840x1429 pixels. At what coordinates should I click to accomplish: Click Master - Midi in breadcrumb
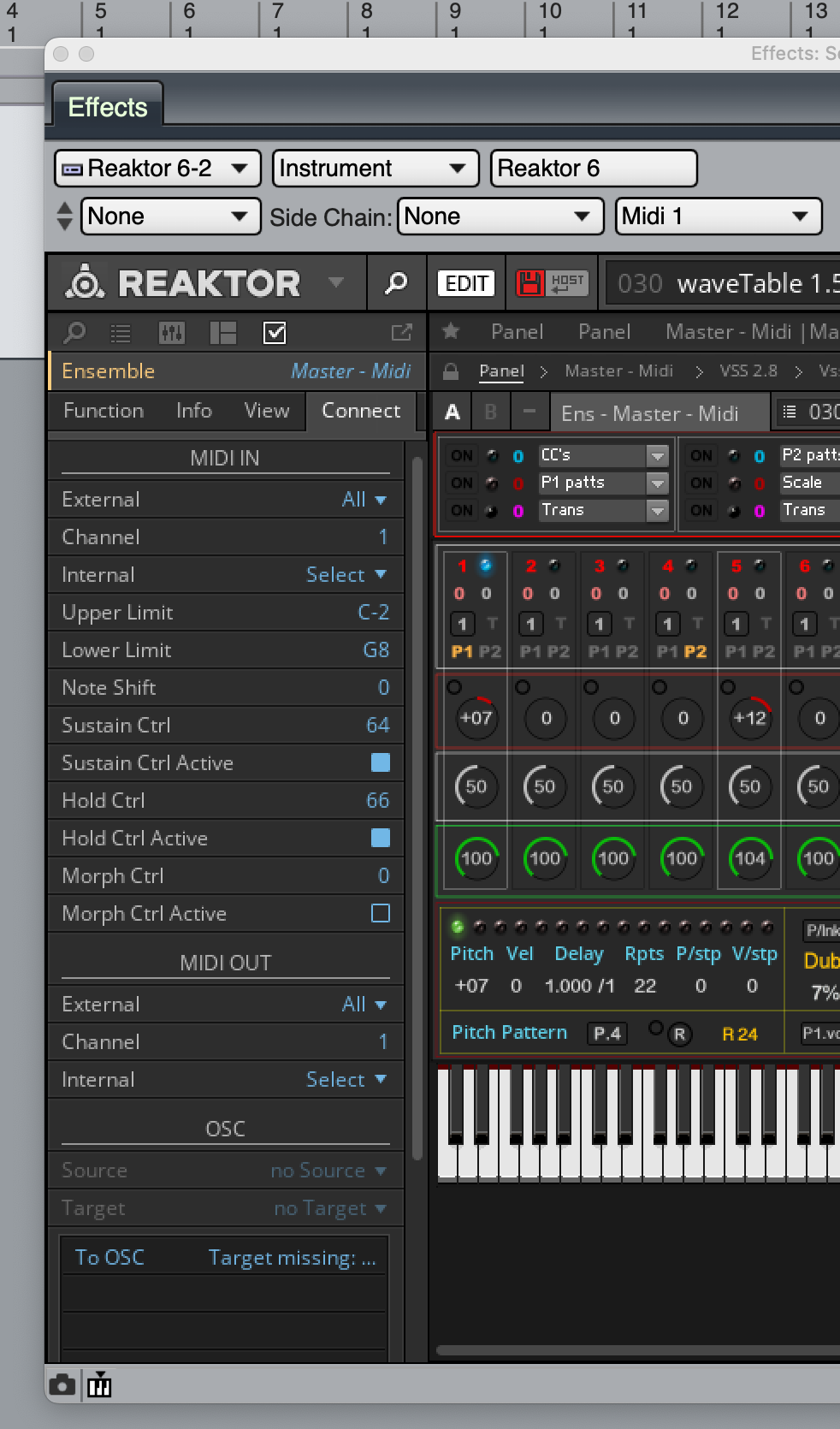pyautogui.click(x=618, y=371)
